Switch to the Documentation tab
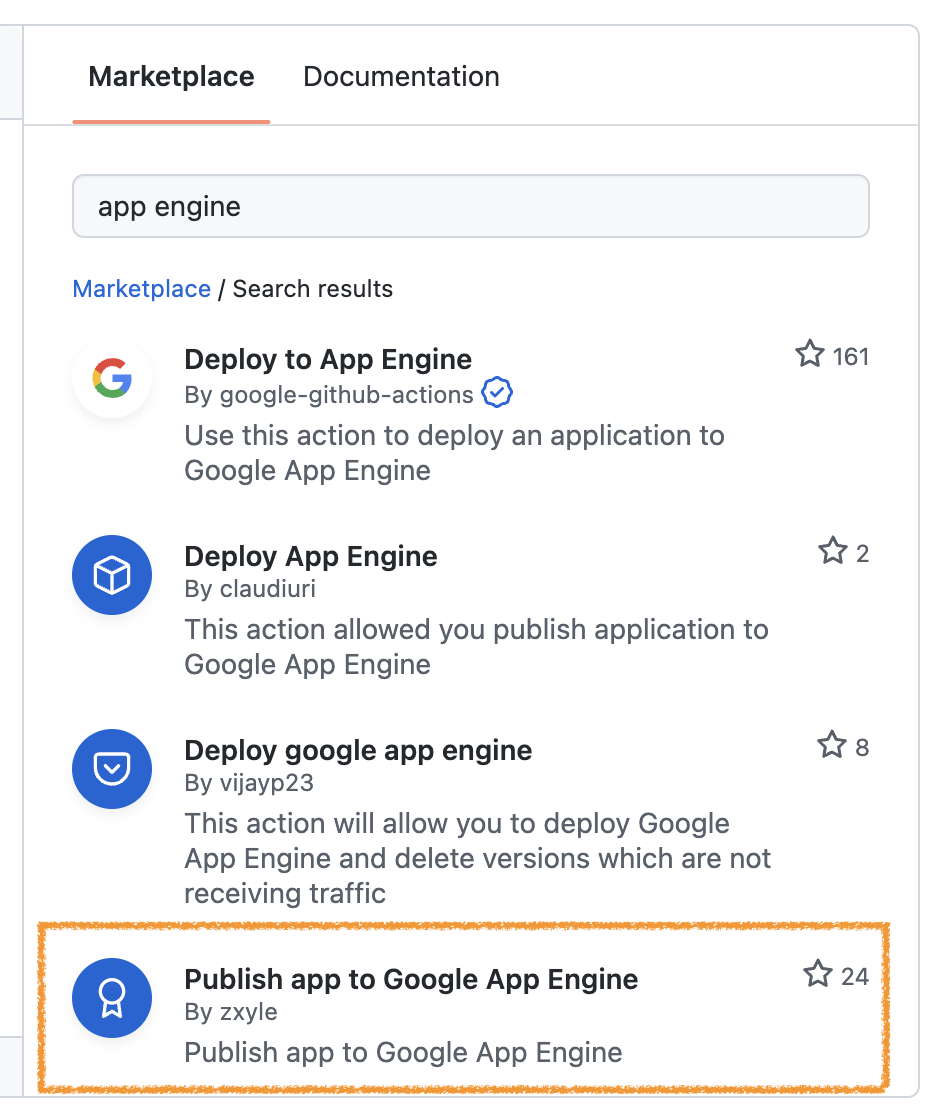928x1110 pixels. click(x=401, y=76)
